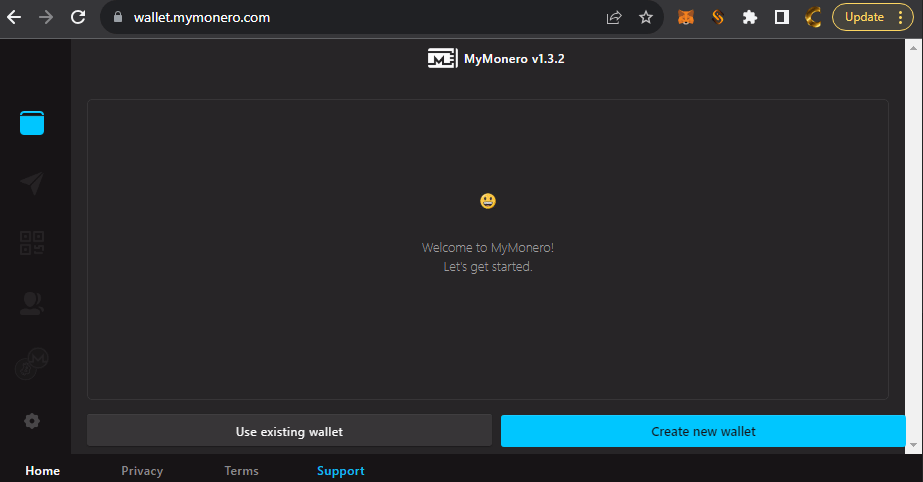Toggle the browser side panel icon

pyautogui.click(x=781, y=17)
